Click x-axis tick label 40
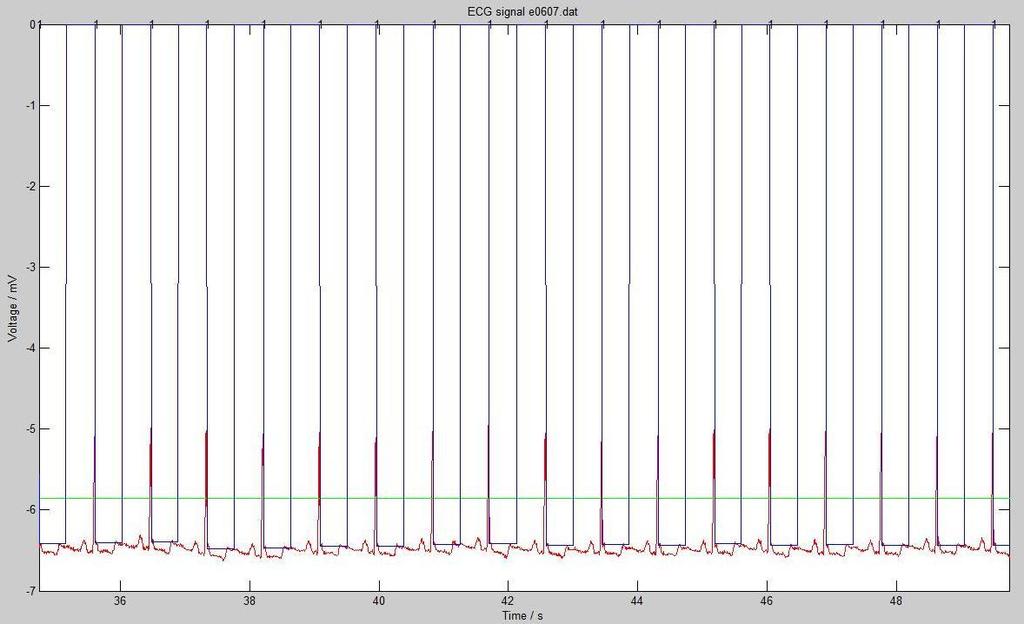Viewport: 1024px width, 624px height. click(x=379, y=602)
